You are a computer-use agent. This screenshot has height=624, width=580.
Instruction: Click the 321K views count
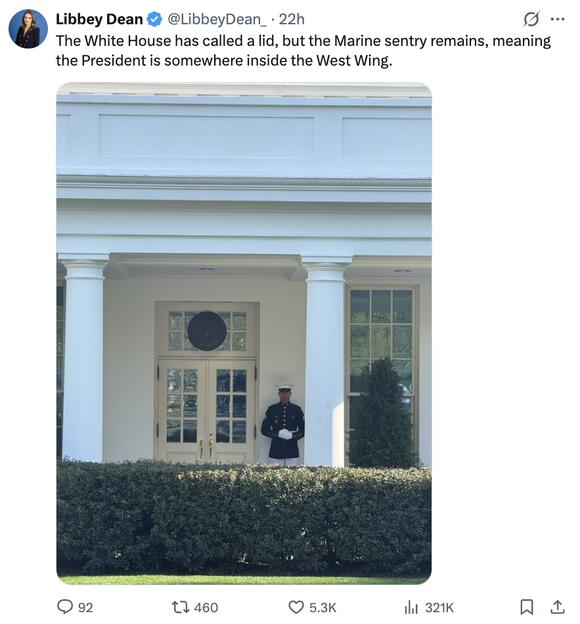439,608
